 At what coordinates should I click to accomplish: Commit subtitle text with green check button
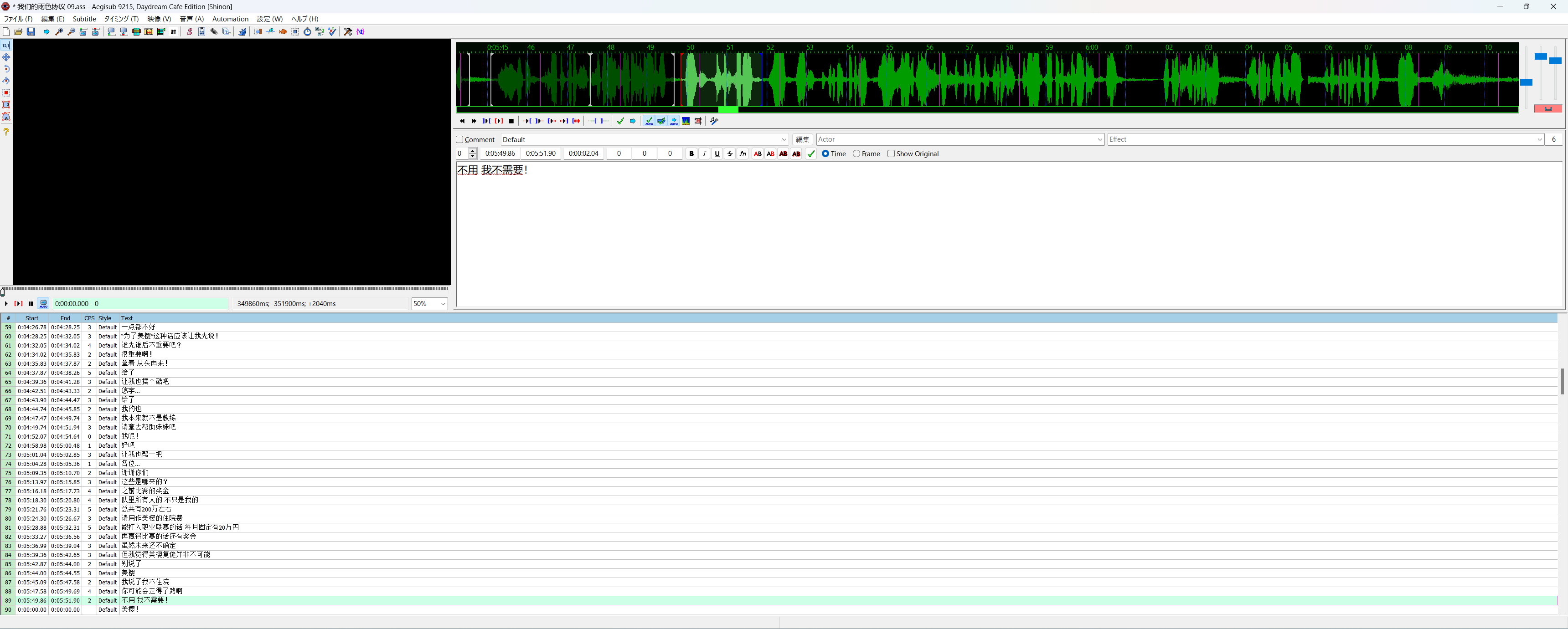click(811, 154)
